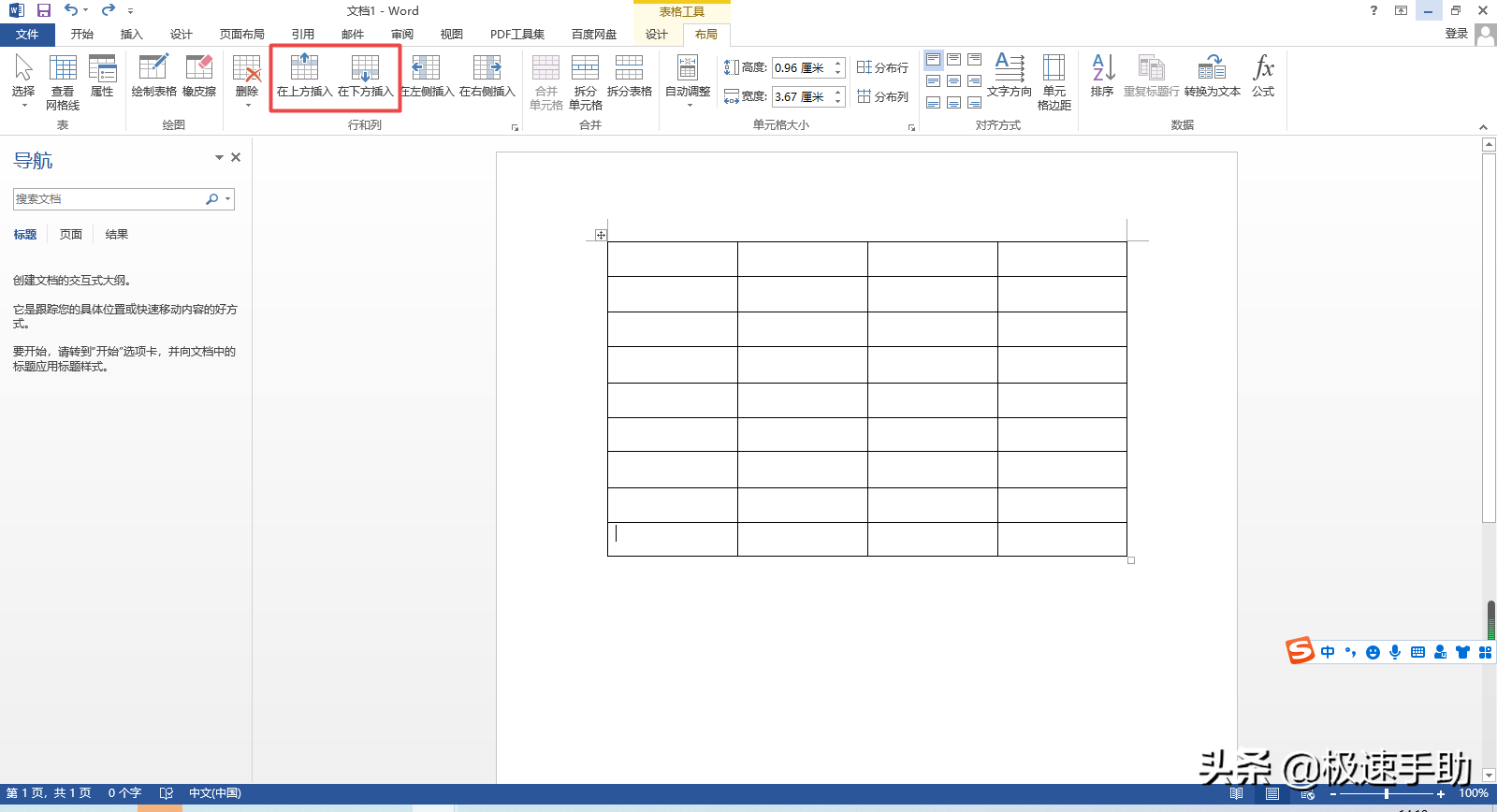Click the Insert Above (在上方插入) icon
The height and width of the screenshot is (812, 1497).
(304, 75)
